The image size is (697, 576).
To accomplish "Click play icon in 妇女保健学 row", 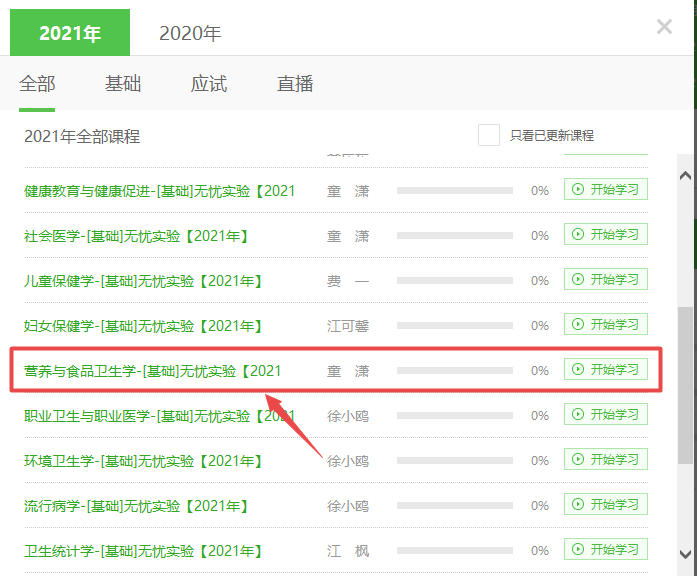I will click(577, 325).
